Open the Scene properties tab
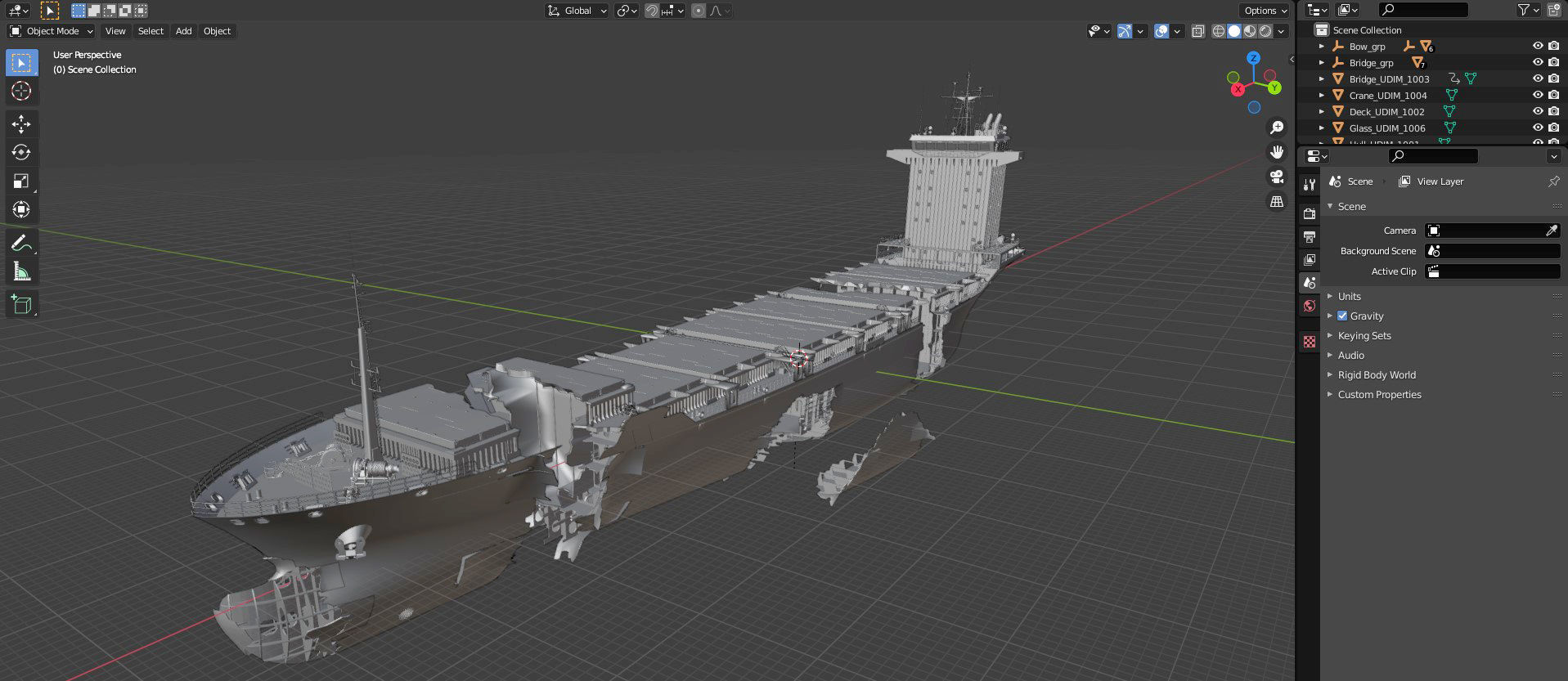 point(1310,283)
